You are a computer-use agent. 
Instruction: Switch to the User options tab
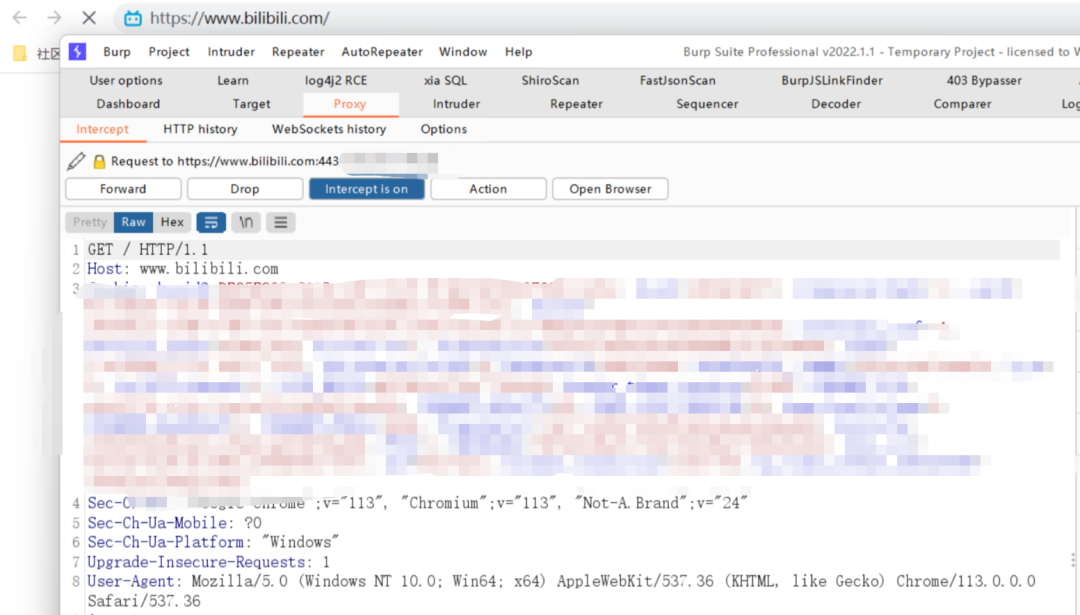pos(126,81)
